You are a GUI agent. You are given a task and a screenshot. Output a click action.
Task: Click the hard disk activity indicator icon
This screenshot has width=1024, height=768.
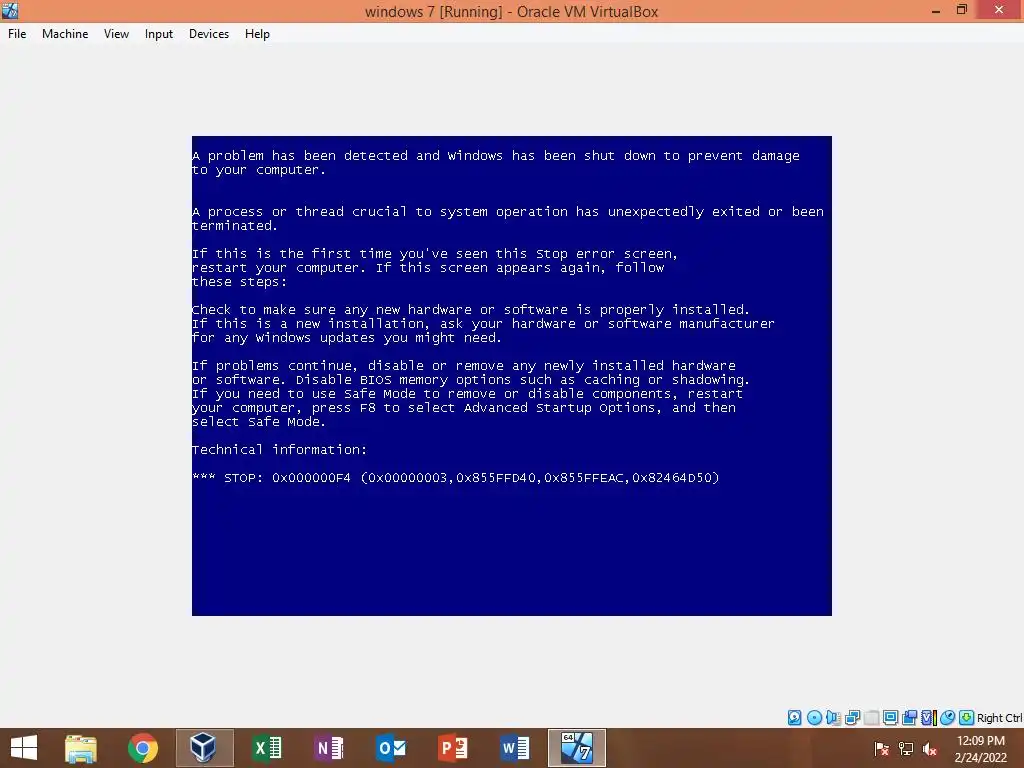coord(795,718)
